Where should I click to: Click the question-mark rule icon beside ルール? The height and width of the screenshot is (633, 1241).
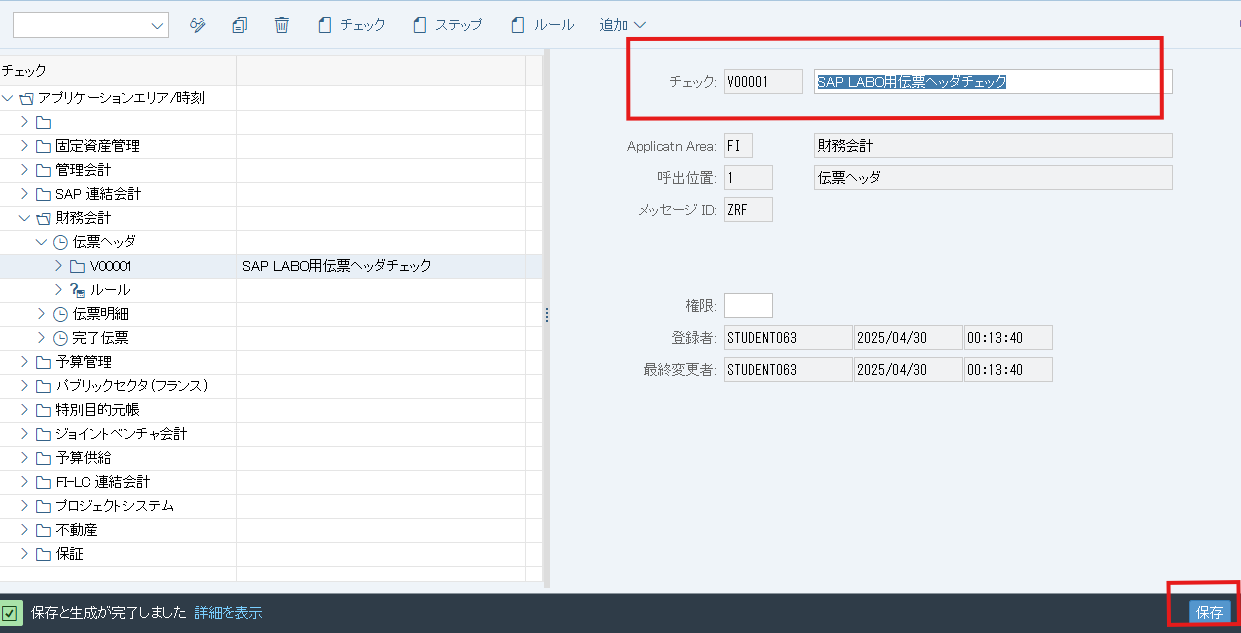click(77, 290)
